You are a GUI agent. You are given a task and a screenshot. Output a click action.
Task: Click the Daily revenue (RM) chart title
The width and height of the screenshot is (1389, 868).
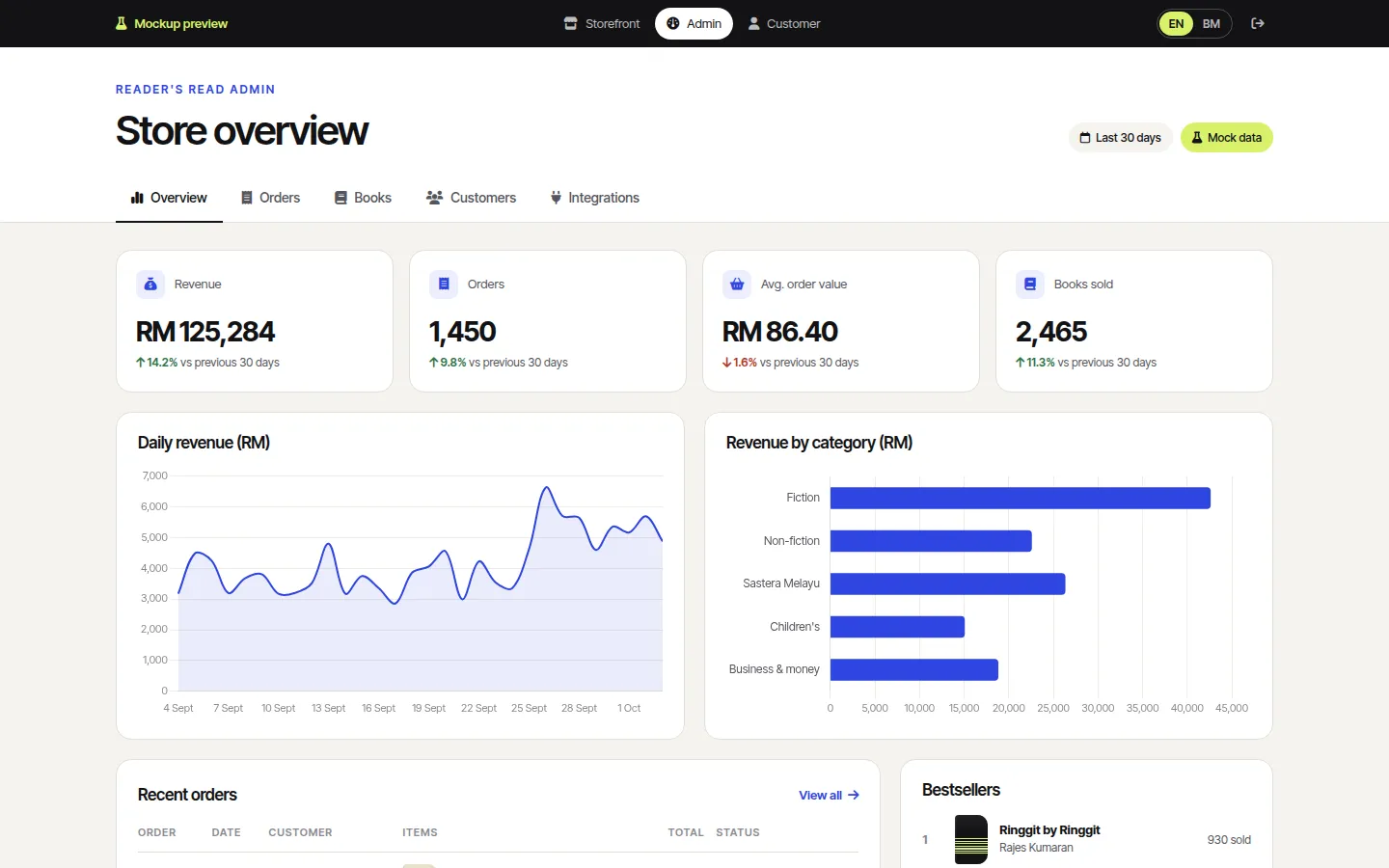[x=204, y=443]
